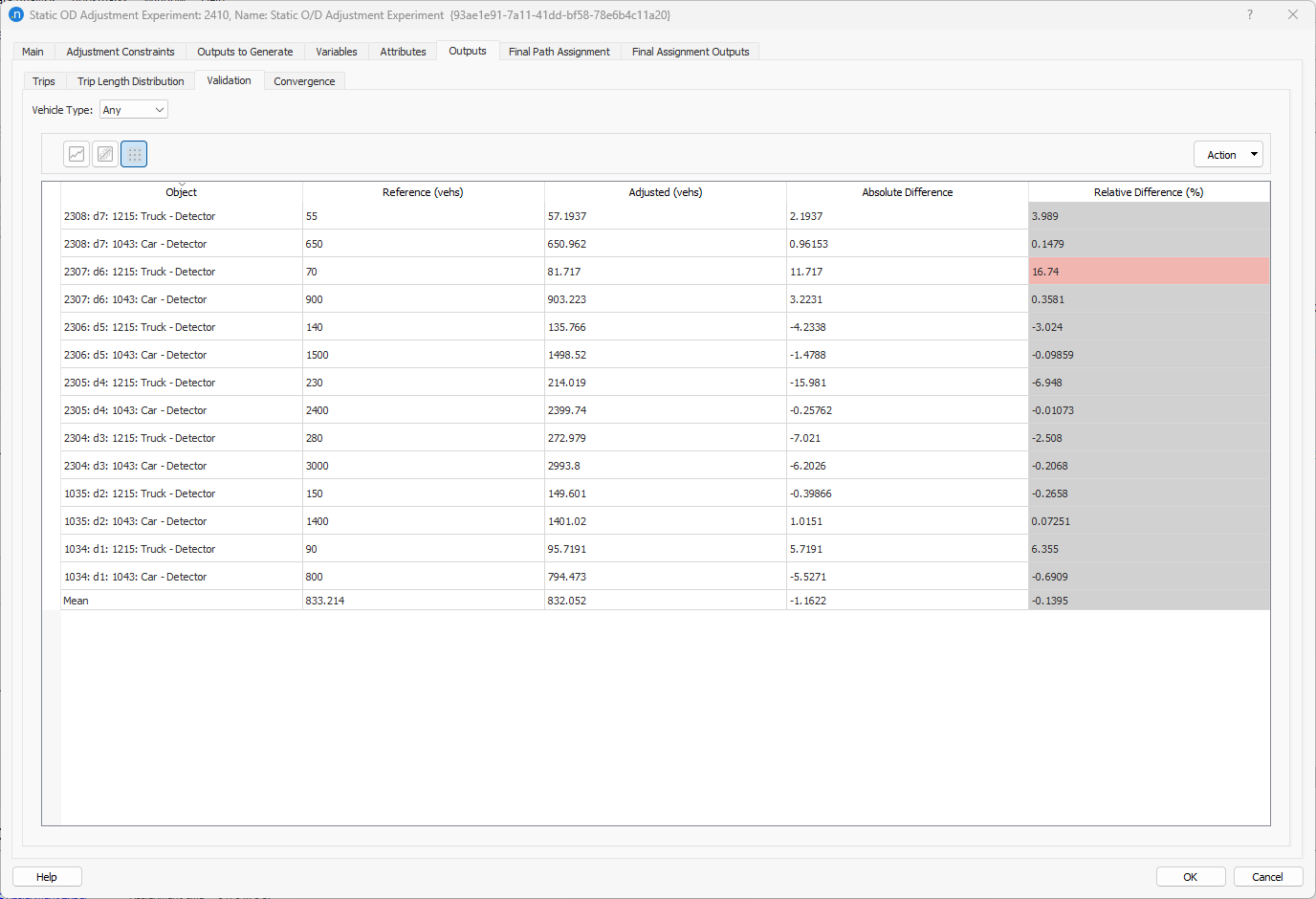Click the 6.355 relative difference cell
1316x899 pixels.
pos(1150,549)
